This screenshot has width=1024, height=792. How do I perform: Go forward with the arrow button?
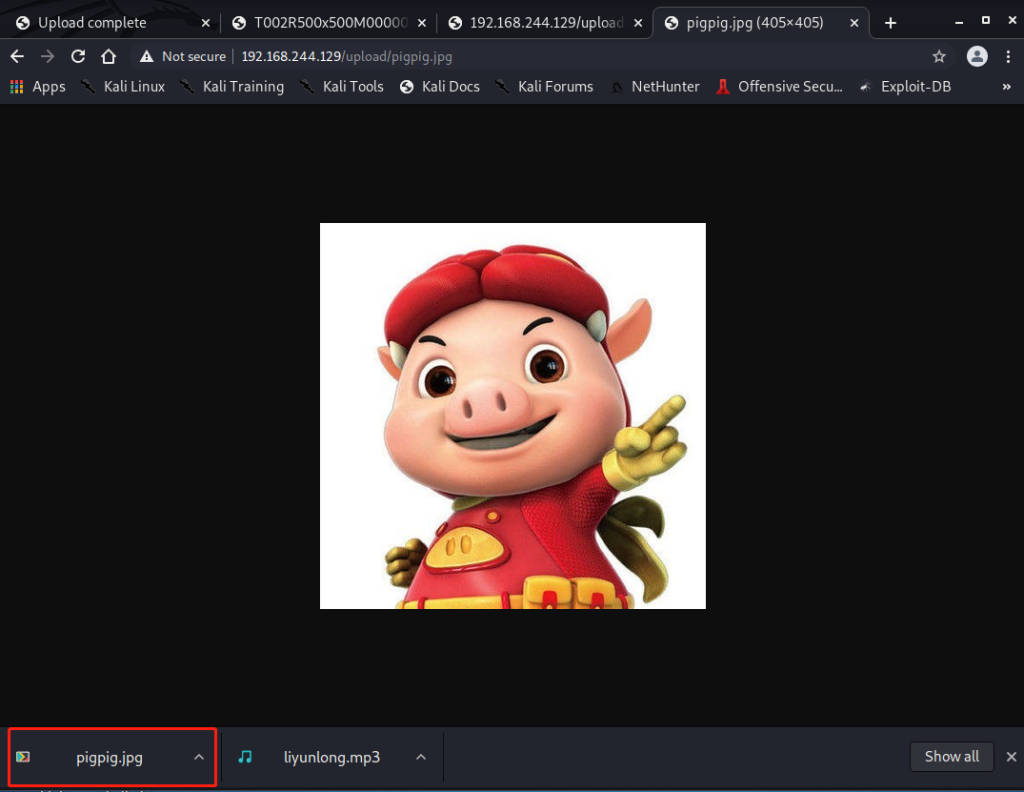(x=48, y=57)
